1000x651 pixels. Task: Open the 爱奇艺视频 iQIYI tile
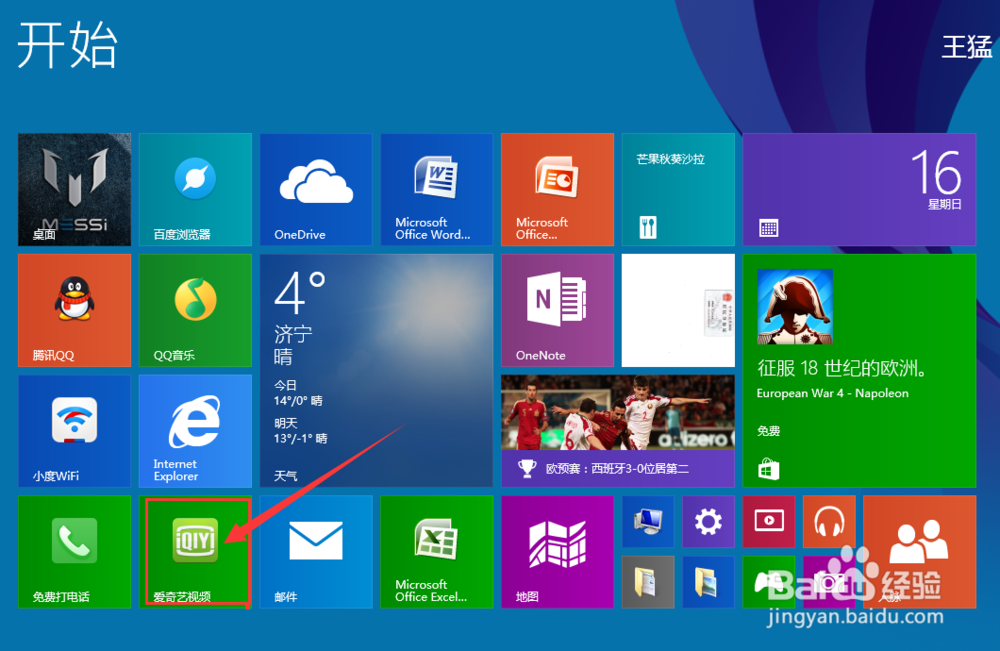point(195,552)
